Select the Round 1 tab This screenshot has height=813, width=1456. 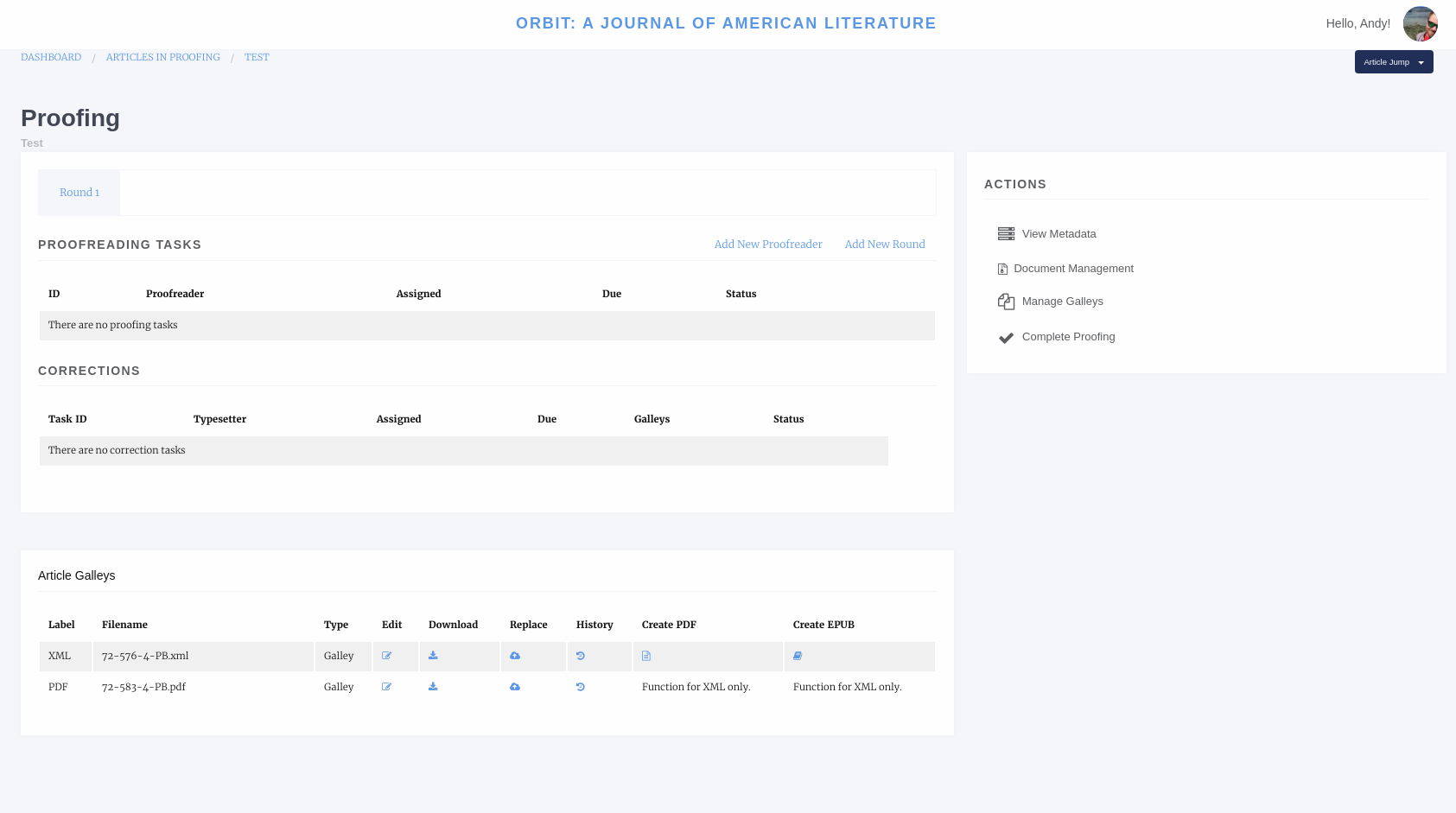[x=79, y=193]
